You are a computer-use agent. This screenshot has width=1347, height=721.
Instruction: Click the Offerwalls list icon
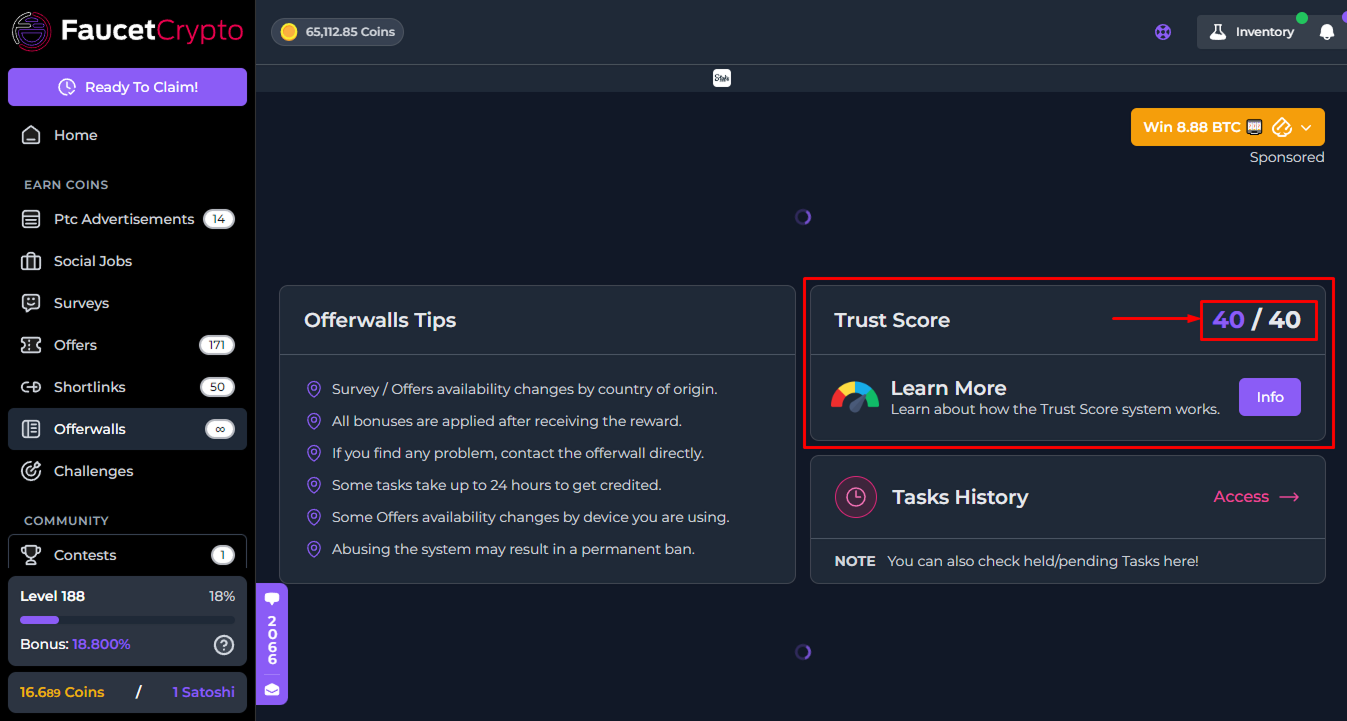click(x=31, y=429)
